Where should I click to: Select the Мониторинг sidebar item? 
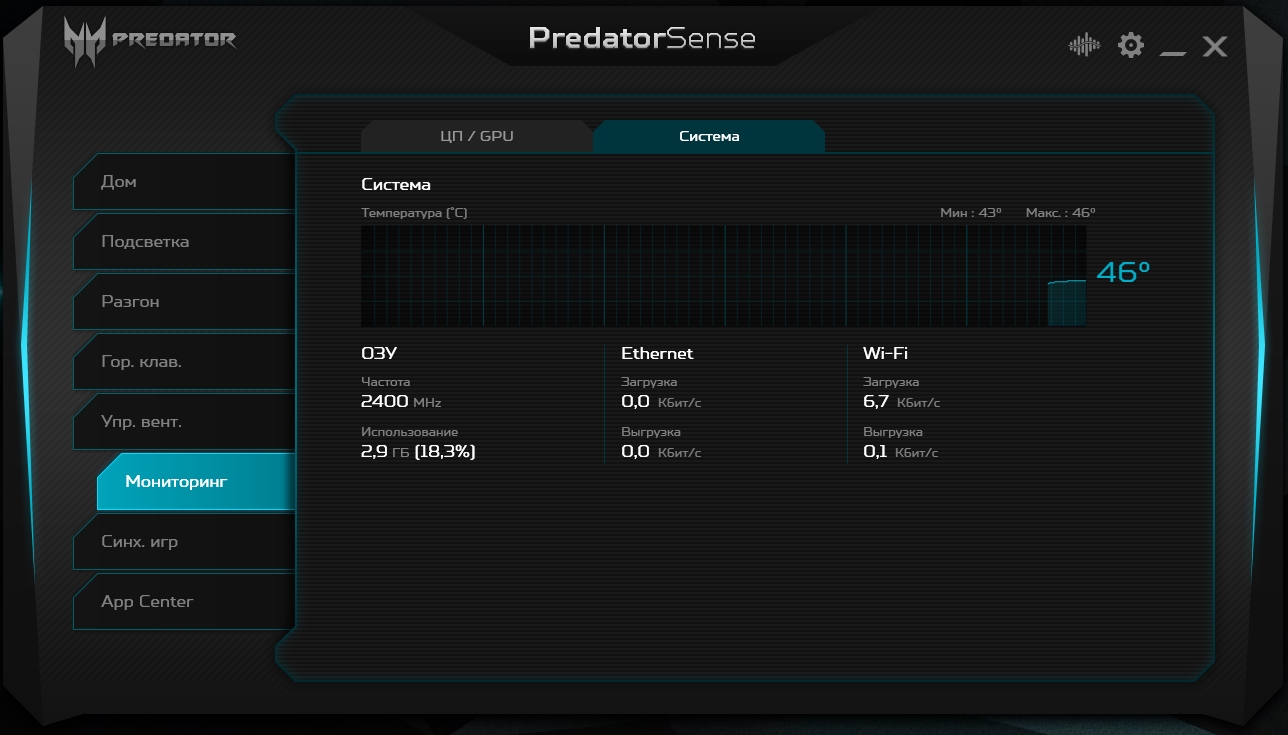coord(196,482)
